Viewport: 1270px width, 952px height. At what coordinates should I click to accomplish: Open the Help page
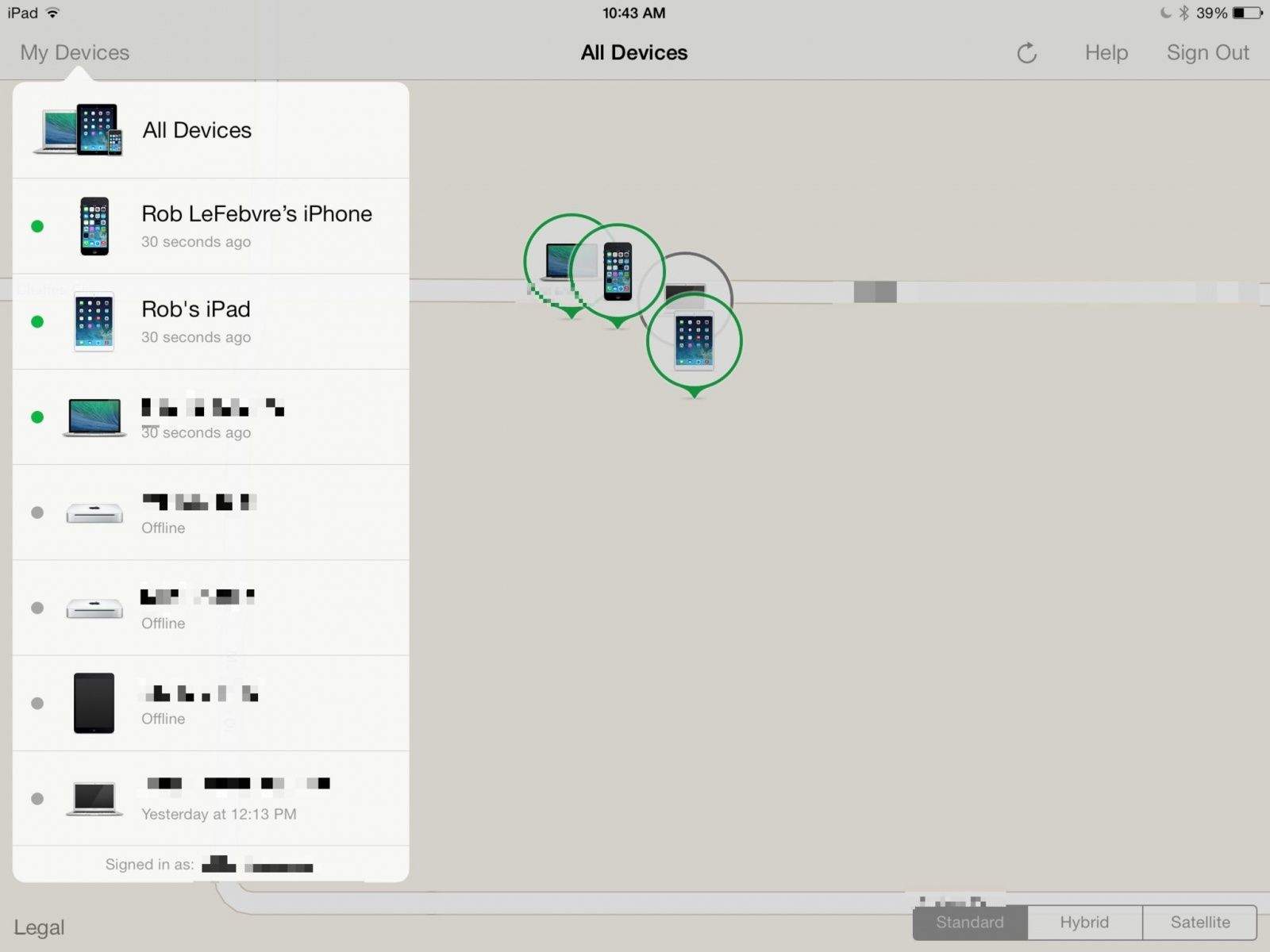pyautogui.click(x=1106, y=52)
